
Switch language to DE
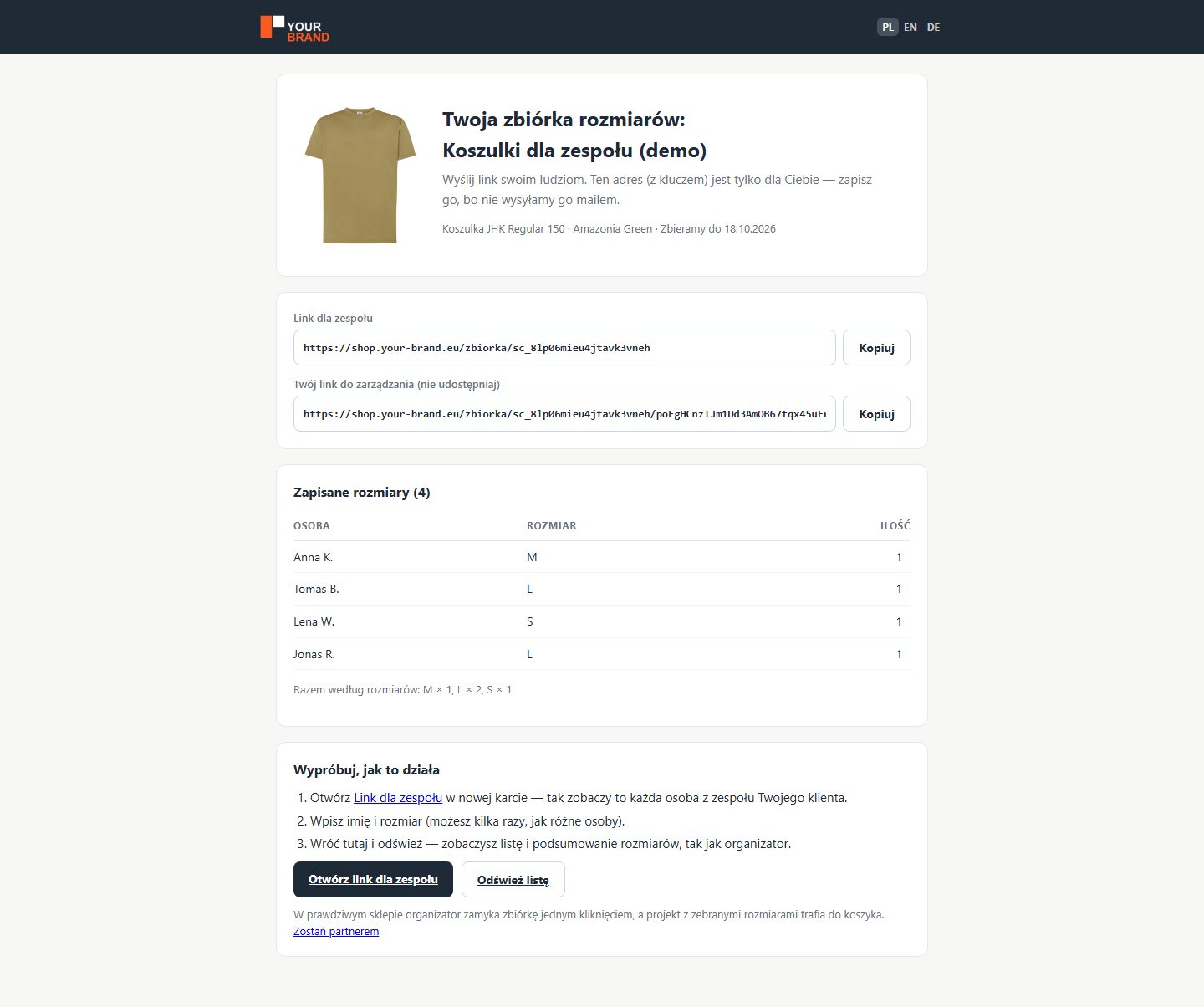pos(933,27)
